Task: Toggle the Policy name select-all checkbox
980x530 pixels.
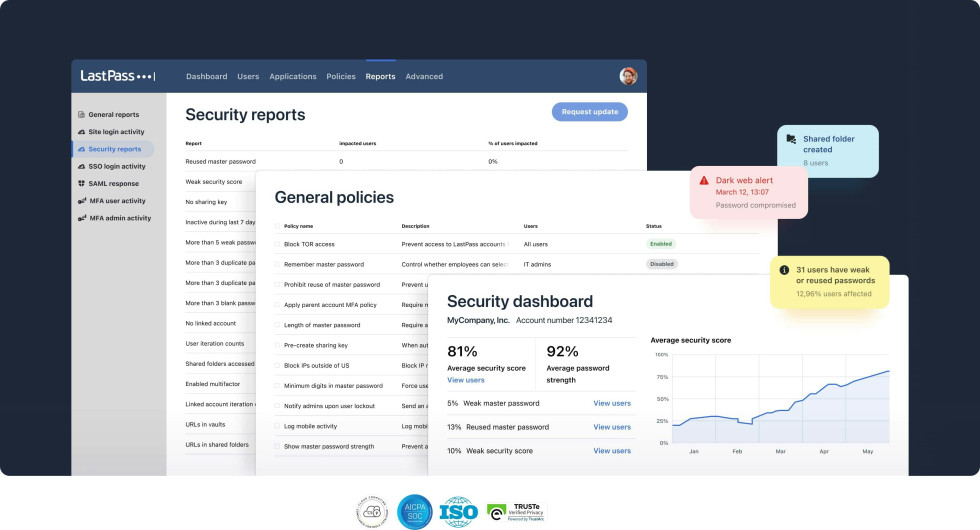Action: [x=277, y=226]
